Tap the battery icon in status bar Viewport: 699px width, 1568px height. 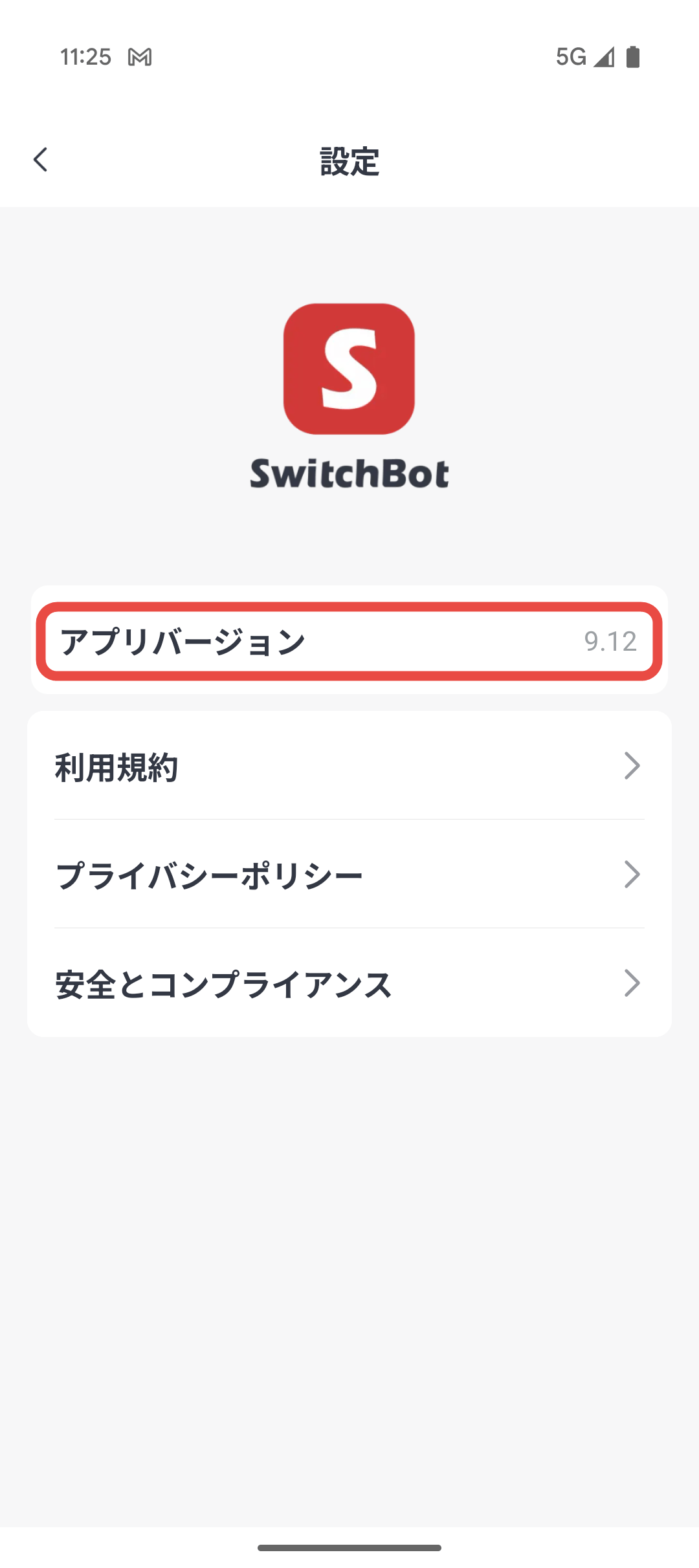(633, 57)
